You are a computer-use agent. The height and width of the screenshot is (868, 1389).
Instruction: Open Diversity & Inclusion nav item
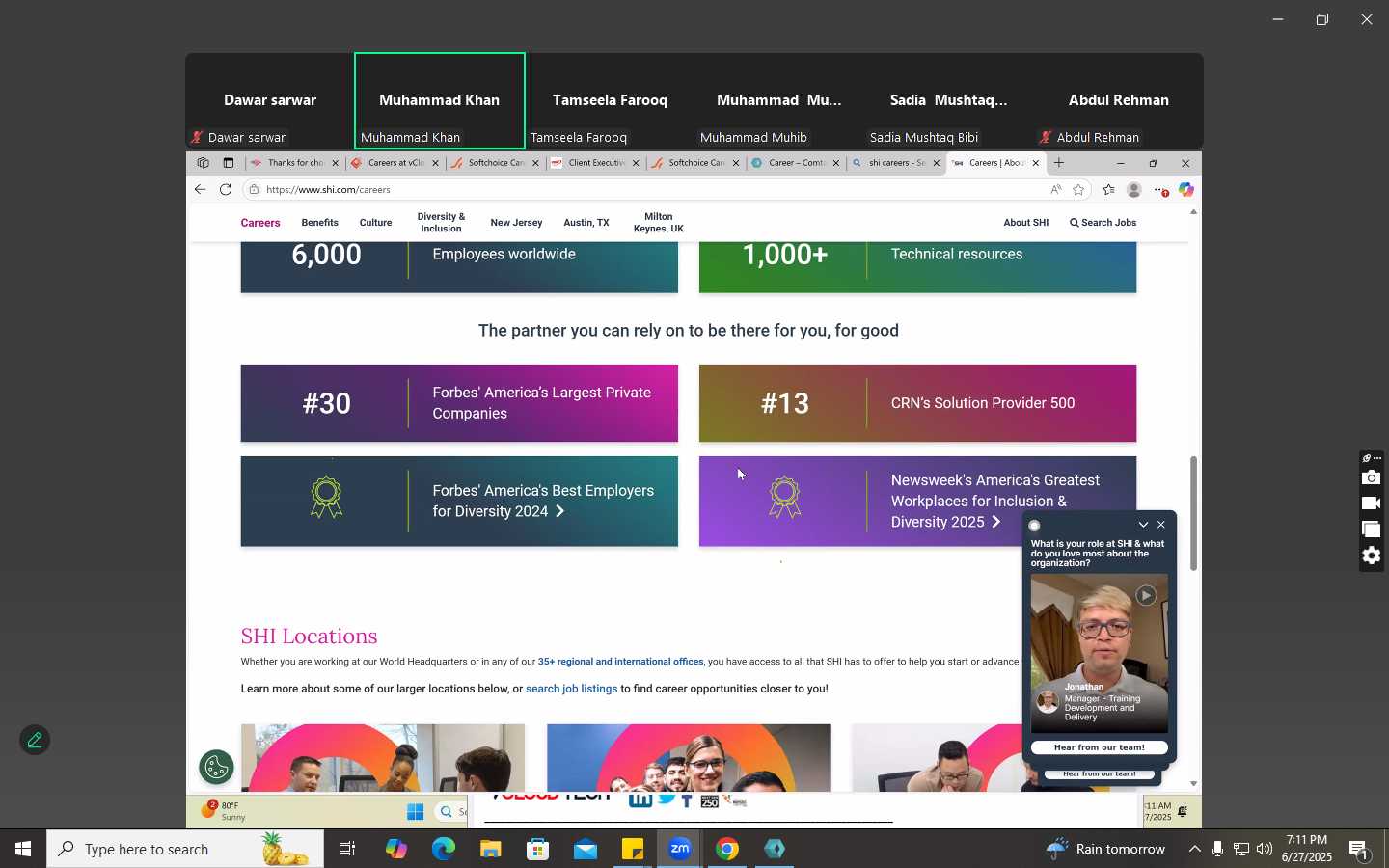pyautogui.click(x=441, y=223)
